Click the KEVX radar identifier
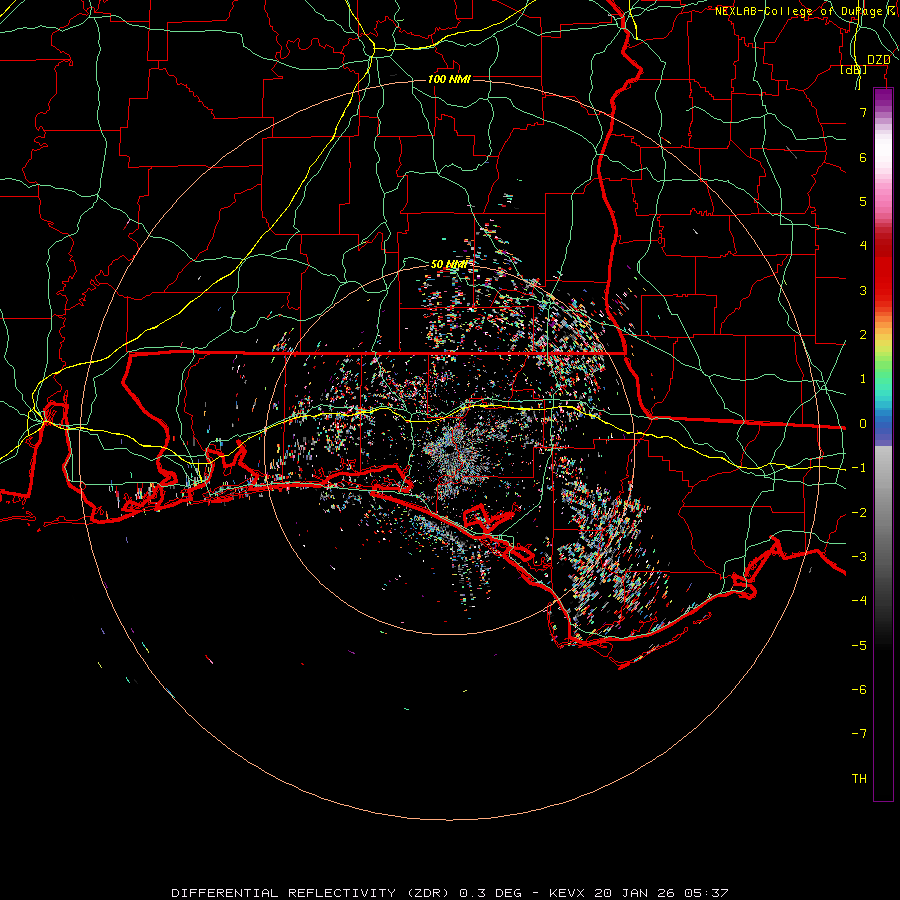 click(x=568, y=893)
